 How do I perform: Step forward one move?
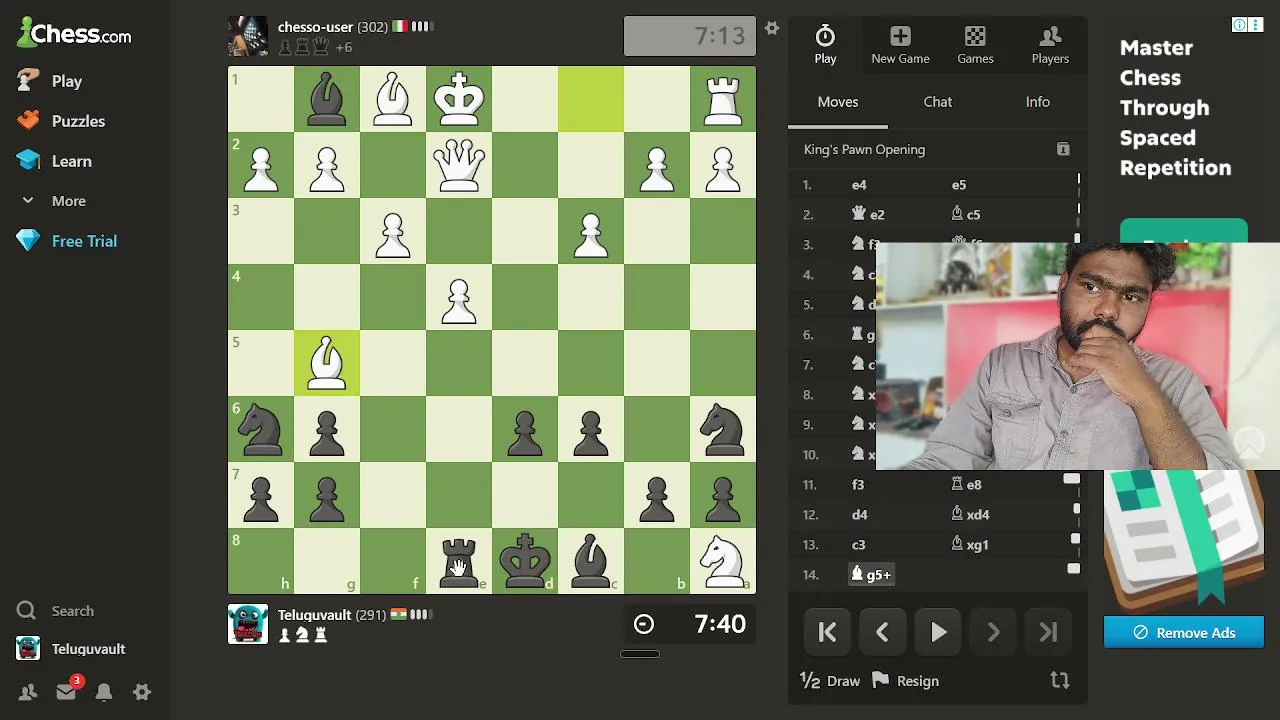point(993,632)
